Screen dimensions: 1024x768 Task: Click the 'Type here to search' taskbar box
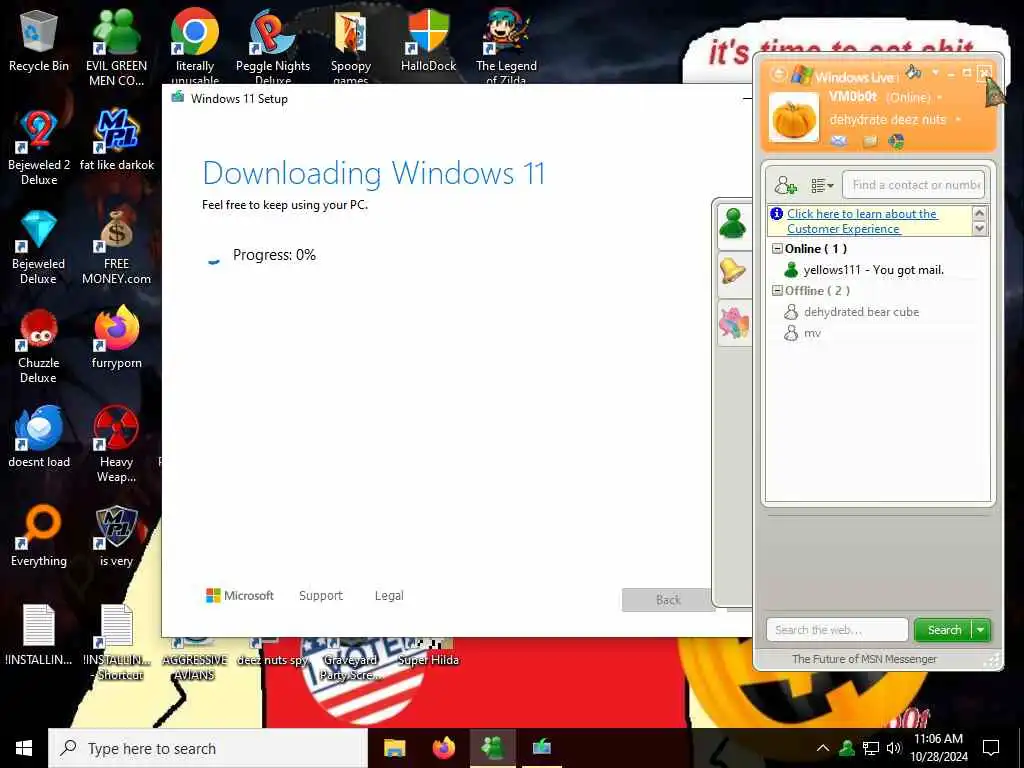(x=208, y=748)
